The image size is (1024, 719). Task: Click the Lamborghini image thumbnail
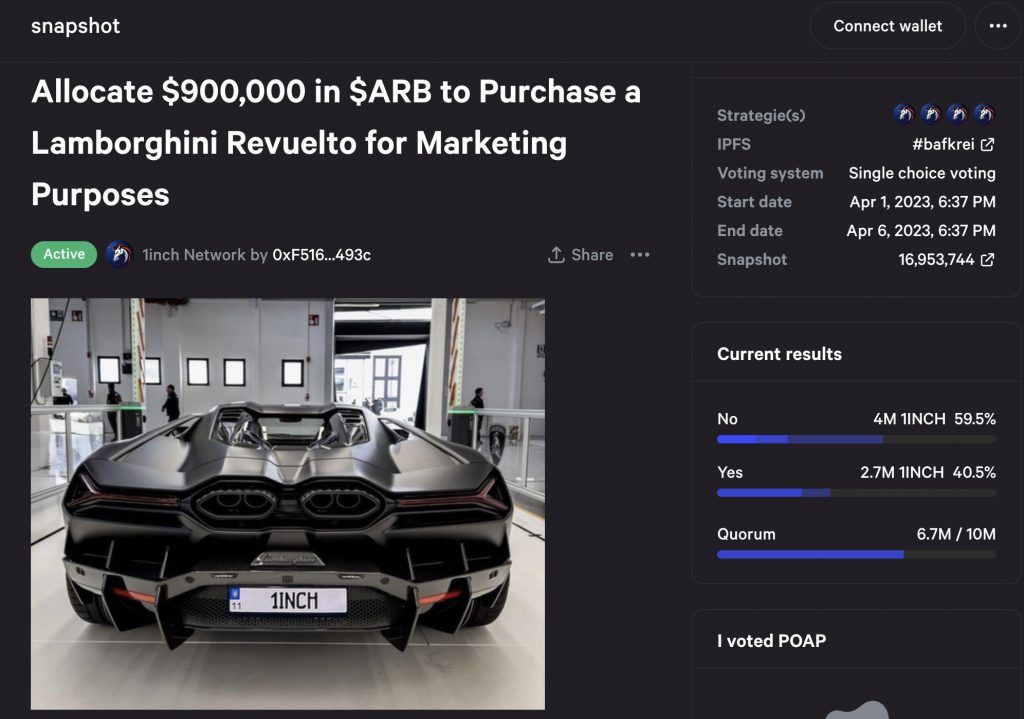click(288, 503)
